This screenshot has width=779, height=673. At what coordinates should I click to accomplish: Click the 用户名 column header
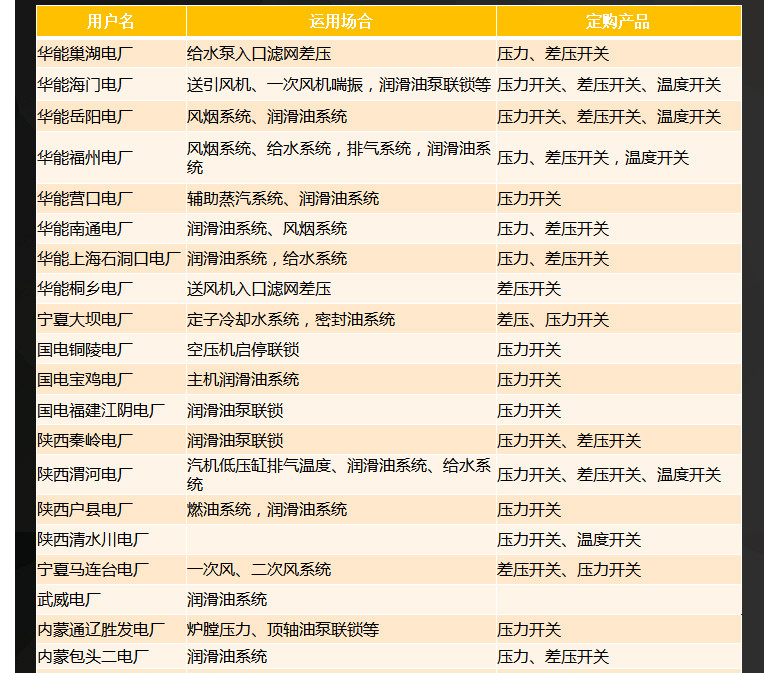point(110,21)
